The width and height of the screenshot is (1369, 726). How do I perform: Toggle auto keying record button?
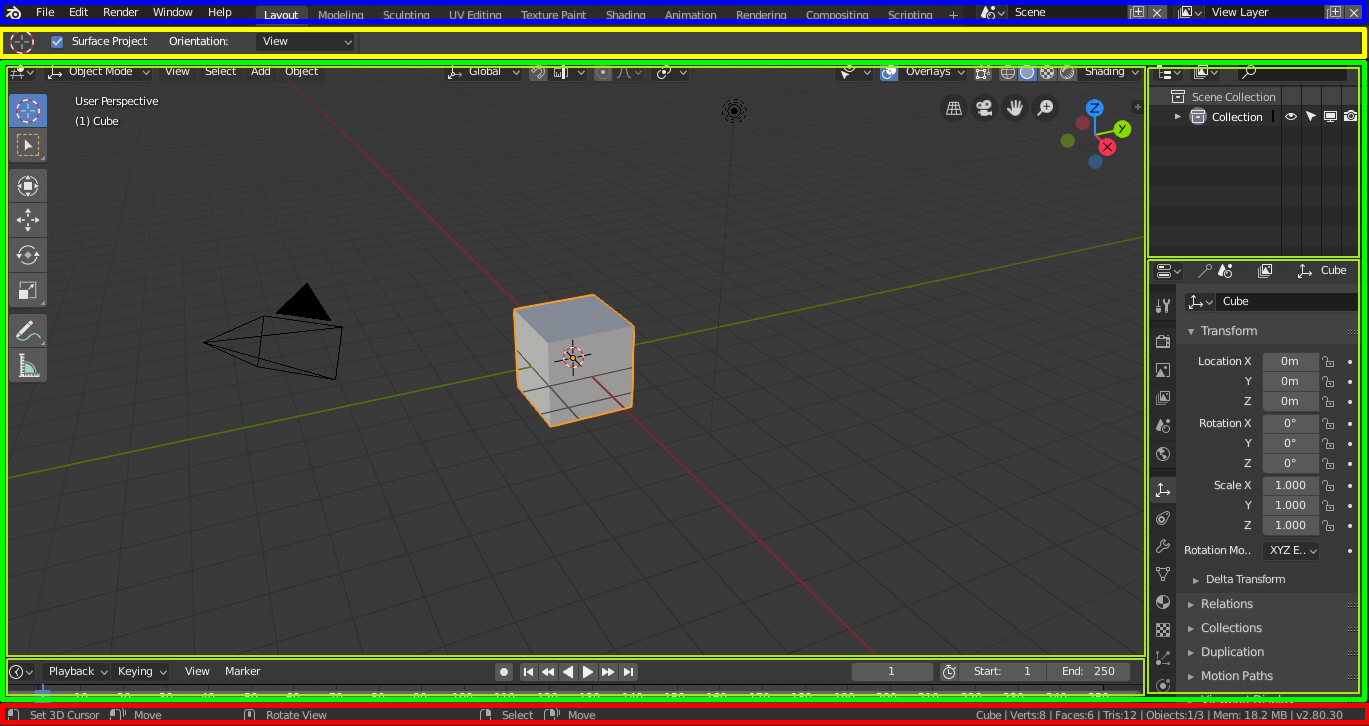(x=505, y=672)
